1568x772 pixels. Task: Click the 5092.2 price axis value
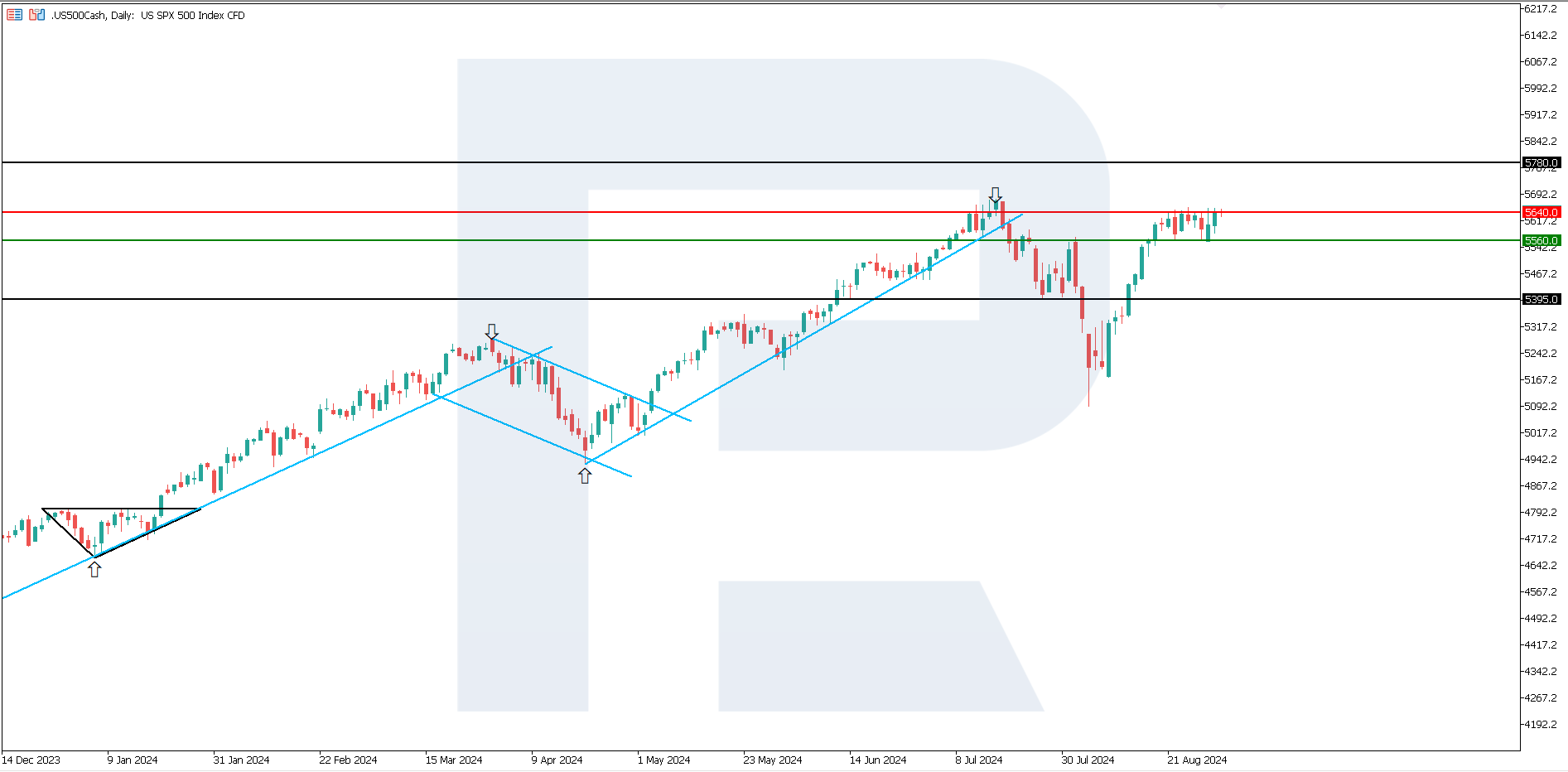tap(1541, 407)
